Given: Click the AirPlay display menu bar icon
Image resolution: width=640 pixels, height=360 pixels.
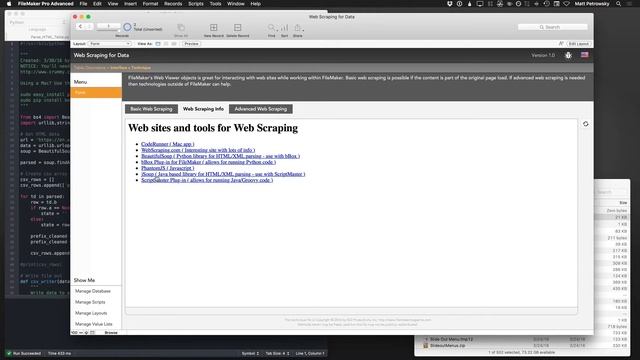Looking at the screenshot, I should [x=480, y=4].
